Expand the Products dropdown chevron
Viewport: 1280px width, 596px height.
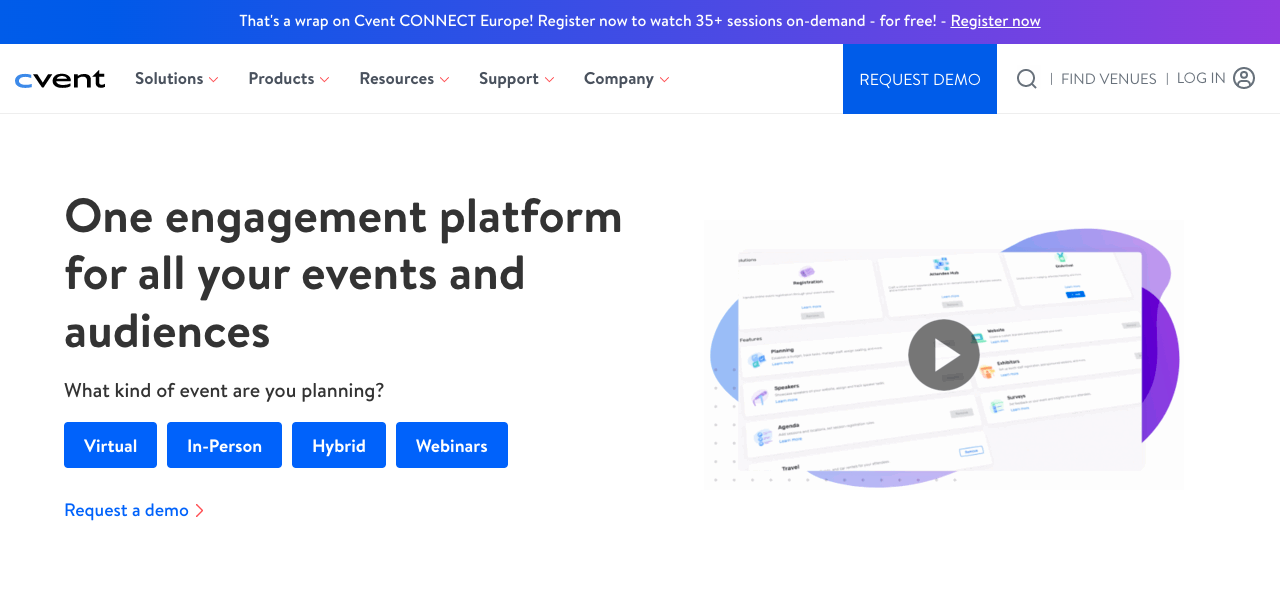tap(324, 80)
